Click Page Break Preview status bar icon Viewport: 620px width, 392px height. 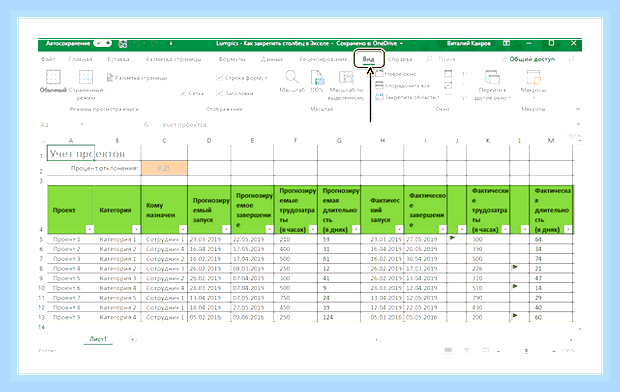485,350
